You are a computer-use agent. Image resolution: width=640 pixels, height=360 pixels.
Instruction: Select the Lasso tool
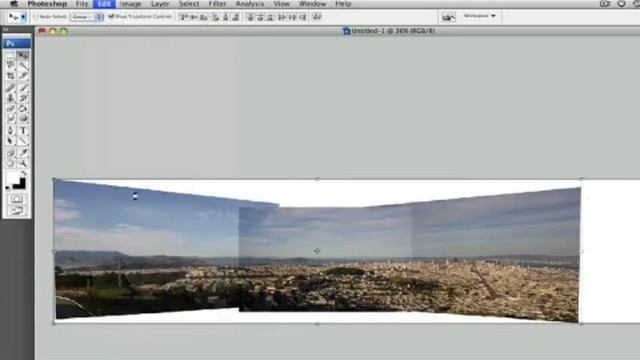click(11, 65)
